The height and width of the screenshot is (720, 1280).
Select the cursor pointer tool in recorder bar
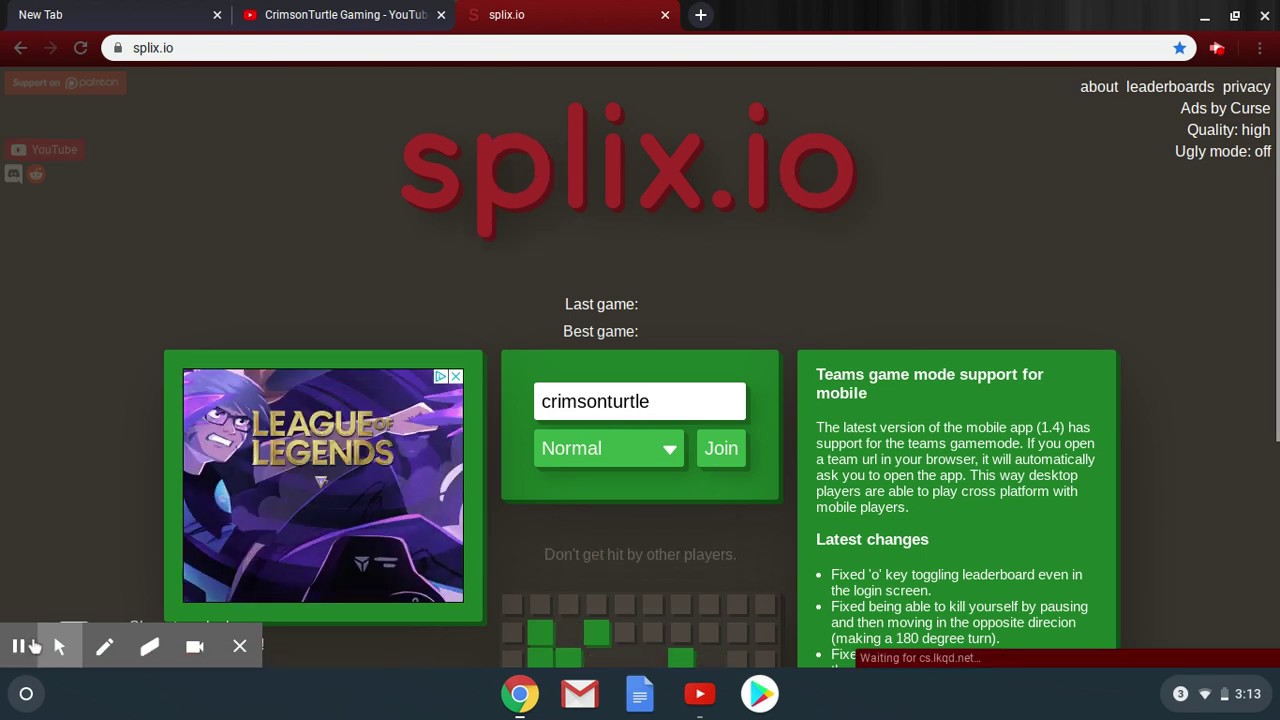tap(59, 647)
